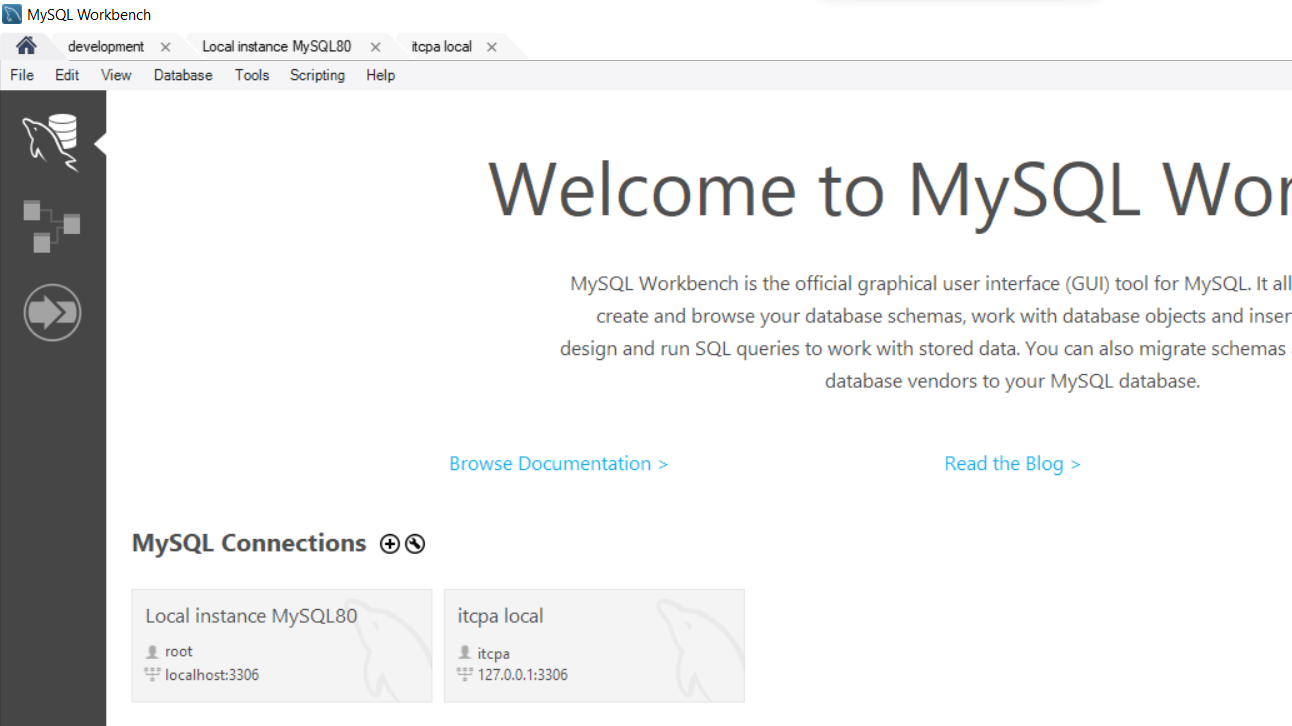Screen dimensions: 1292x726
Task: Open the Database menu
Action: click(x=183, y=75)
